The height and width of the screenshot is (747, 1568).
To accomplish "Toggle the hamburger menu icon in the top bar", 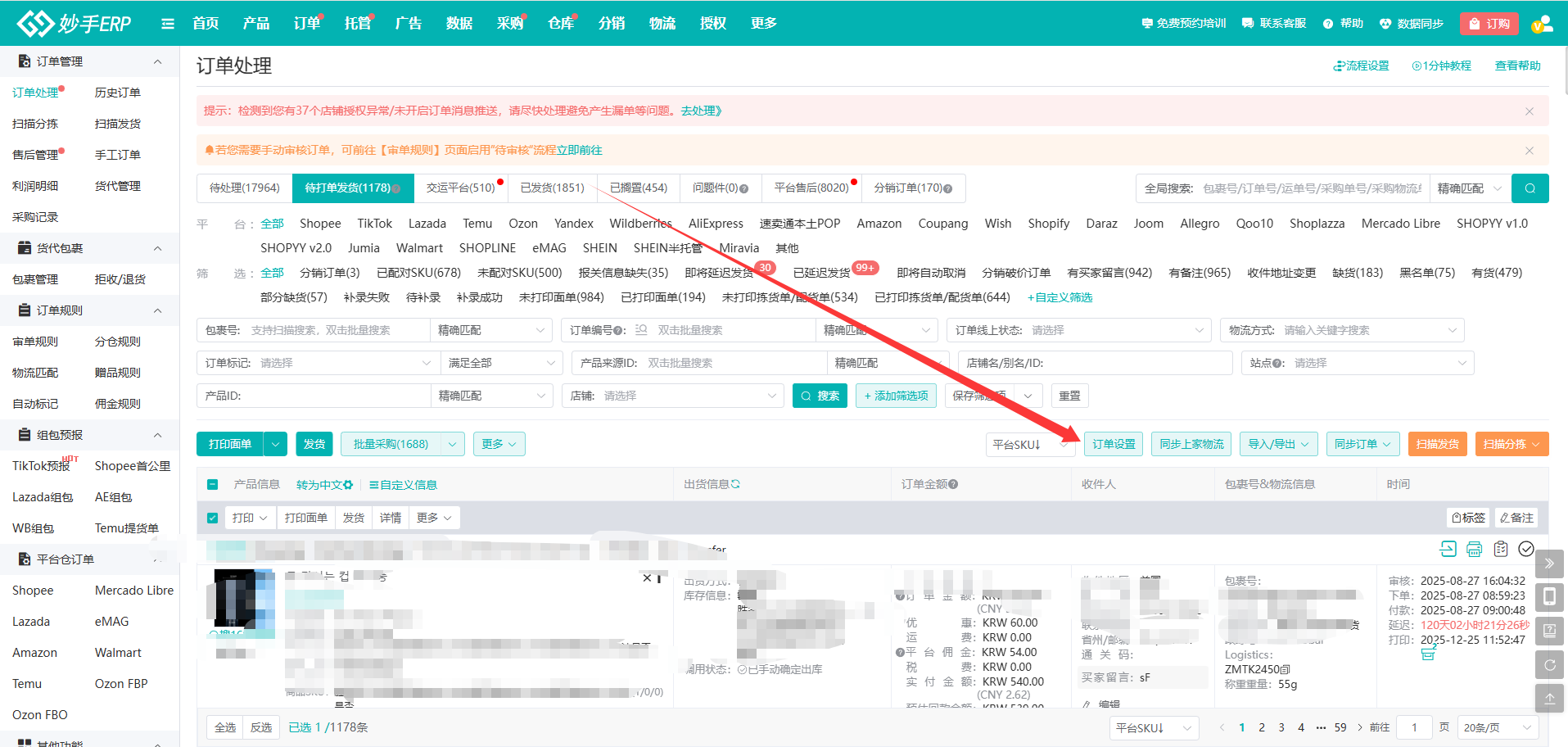I will (168, 24).
